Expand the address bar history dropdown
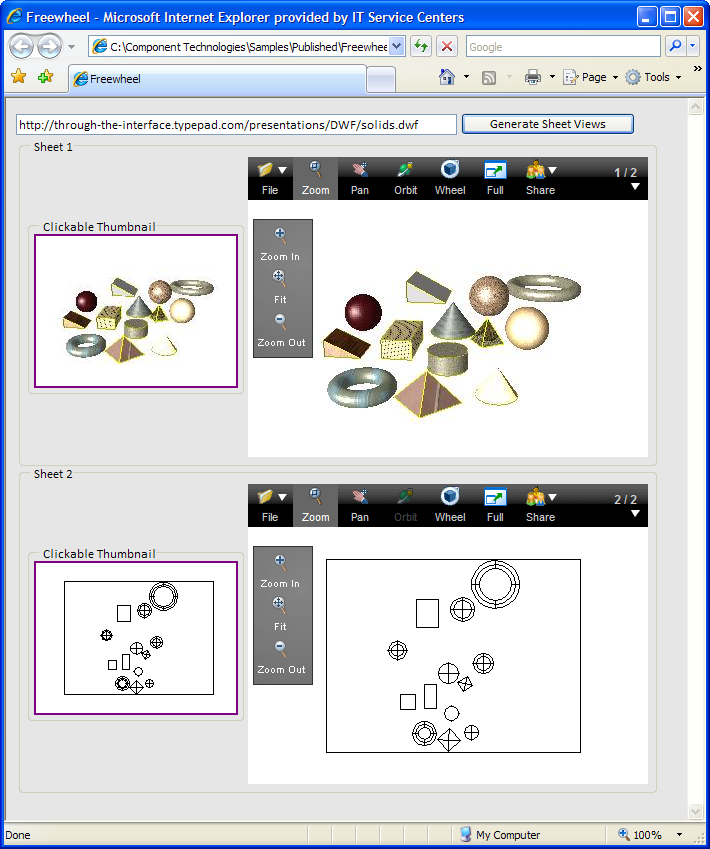Viewport: 710px width, 849px height. tap(396, 47)
